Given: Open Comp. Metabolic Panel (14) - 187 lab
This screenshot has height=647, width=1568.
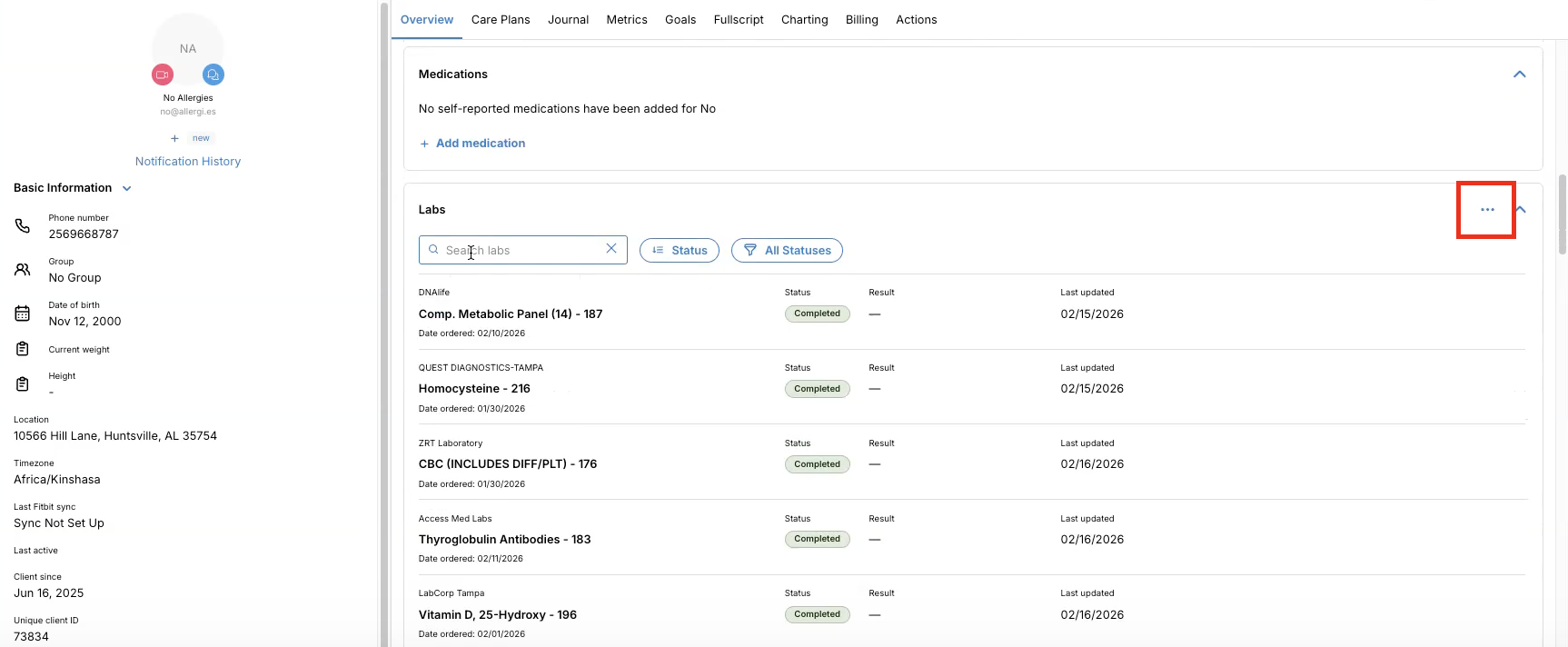Looking at the screenshot, I should point(511,314).
